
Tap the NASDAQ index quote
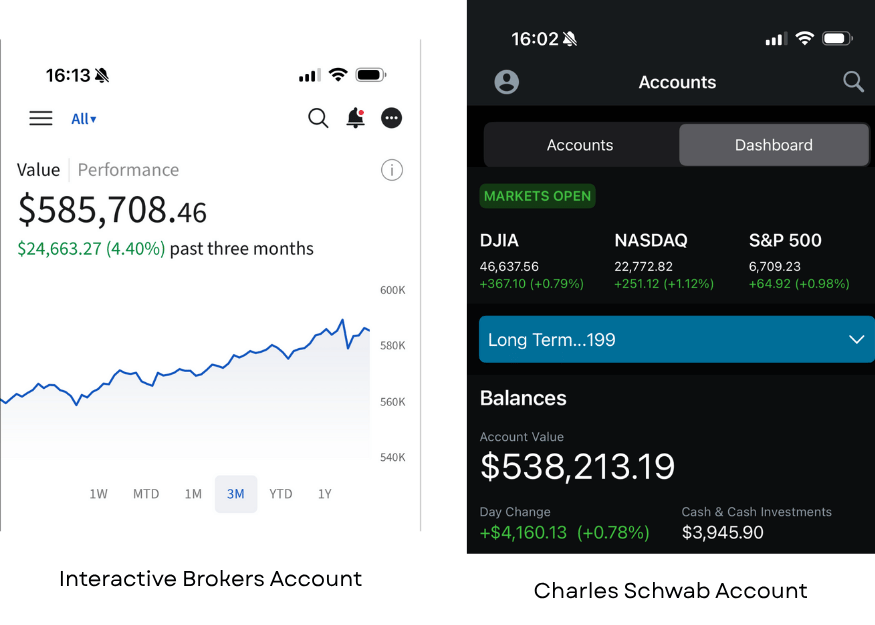664,261
